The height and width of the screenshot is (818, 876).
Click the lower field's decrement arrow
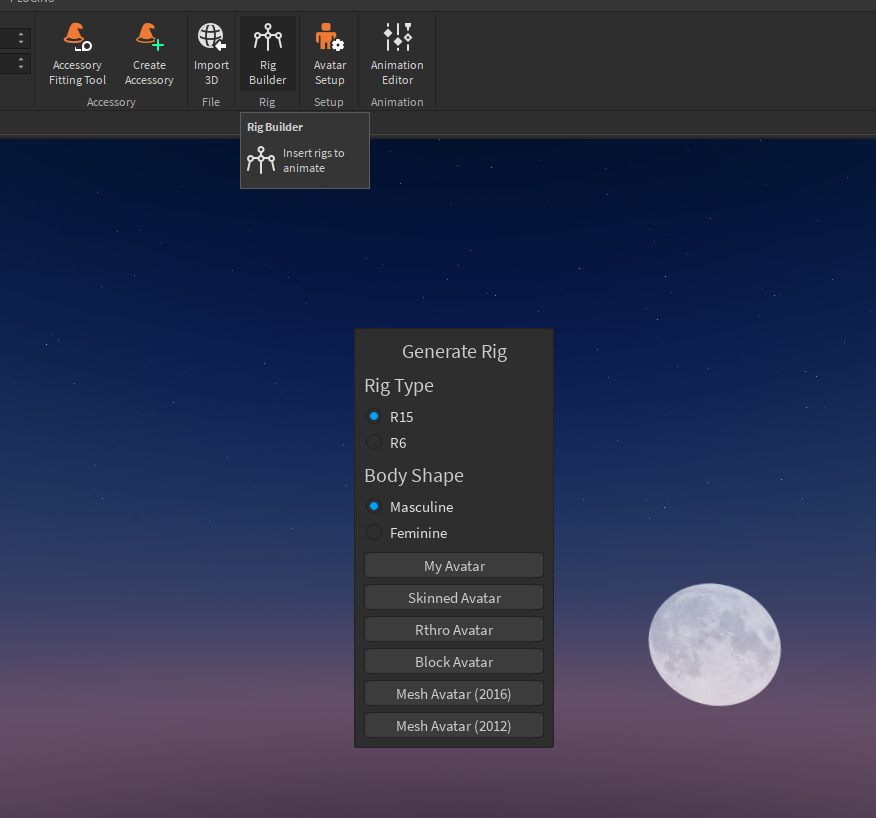point(21,66)
